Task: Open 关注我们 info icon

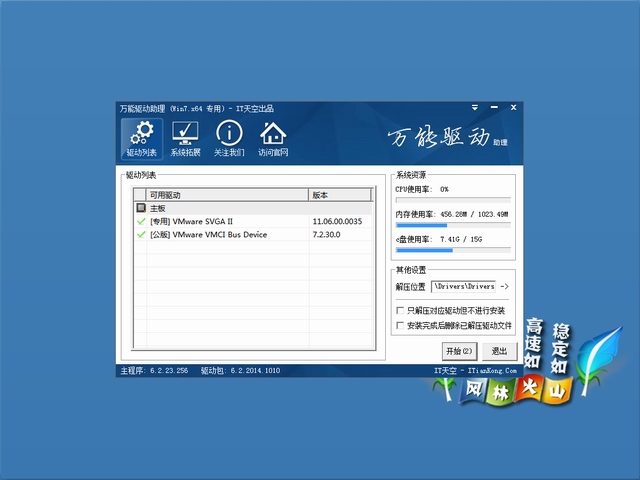Action: tap(229, 139)
